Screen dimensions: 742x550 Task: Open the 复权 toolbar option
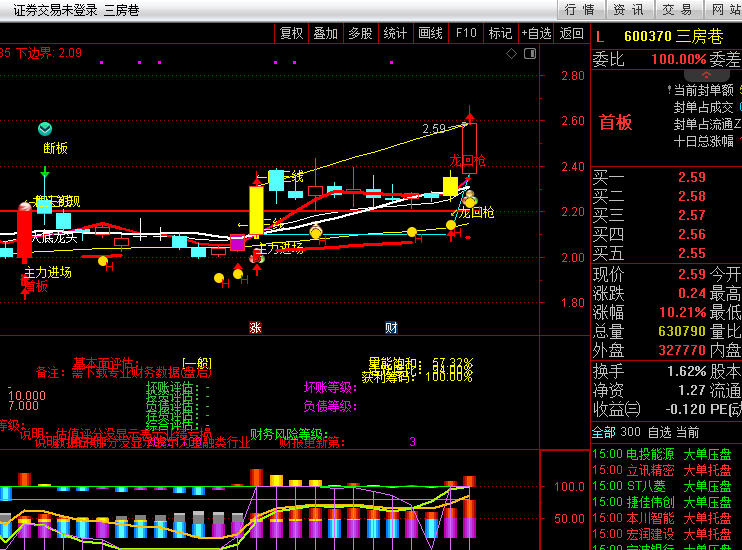(x=291, y=33)
